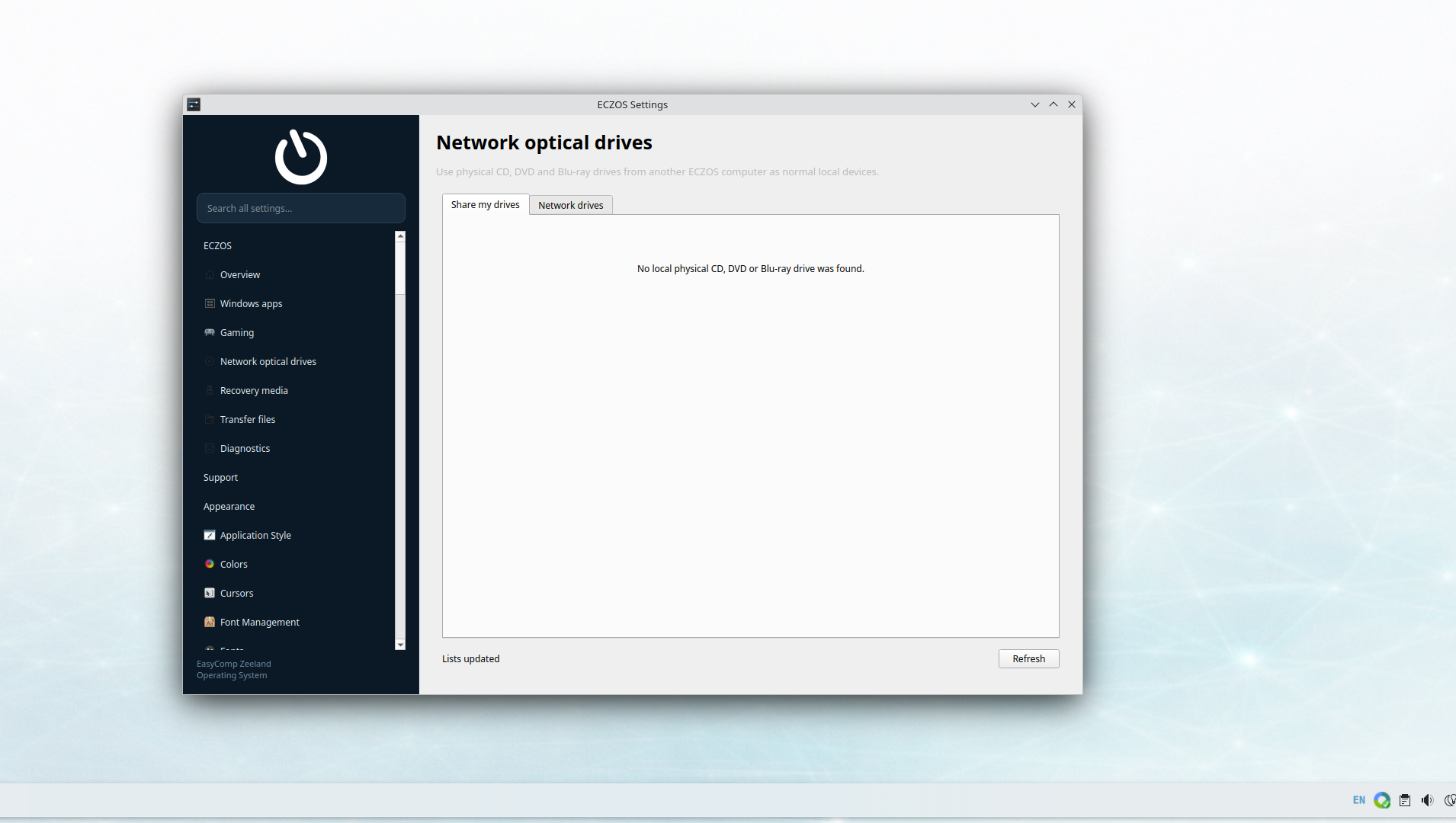The height and width of the screenshot is (823, 1456).
Task: Click the volume speaker tray icon
Action: point(1428,800)
